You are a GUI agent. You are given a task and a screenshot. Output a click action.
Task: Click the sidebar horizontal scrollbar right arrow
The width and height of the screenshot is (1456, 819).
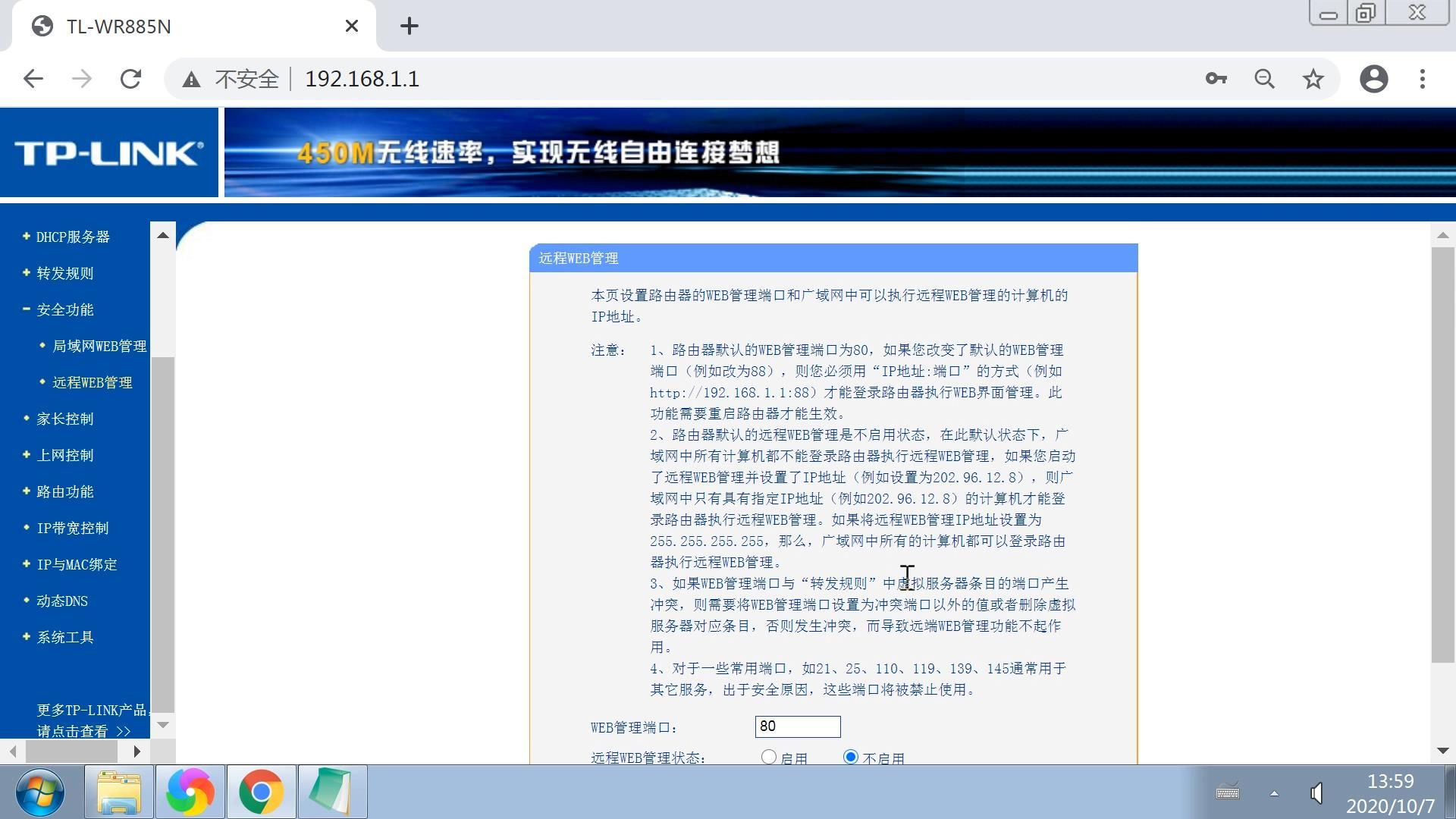(x=136, y=752)
